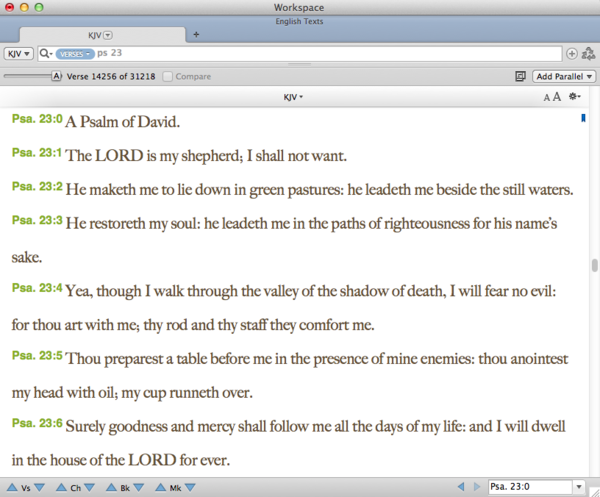Click the expand search plus icon
This screenshot has width=600, height=497.
click(x=571, y=54)
